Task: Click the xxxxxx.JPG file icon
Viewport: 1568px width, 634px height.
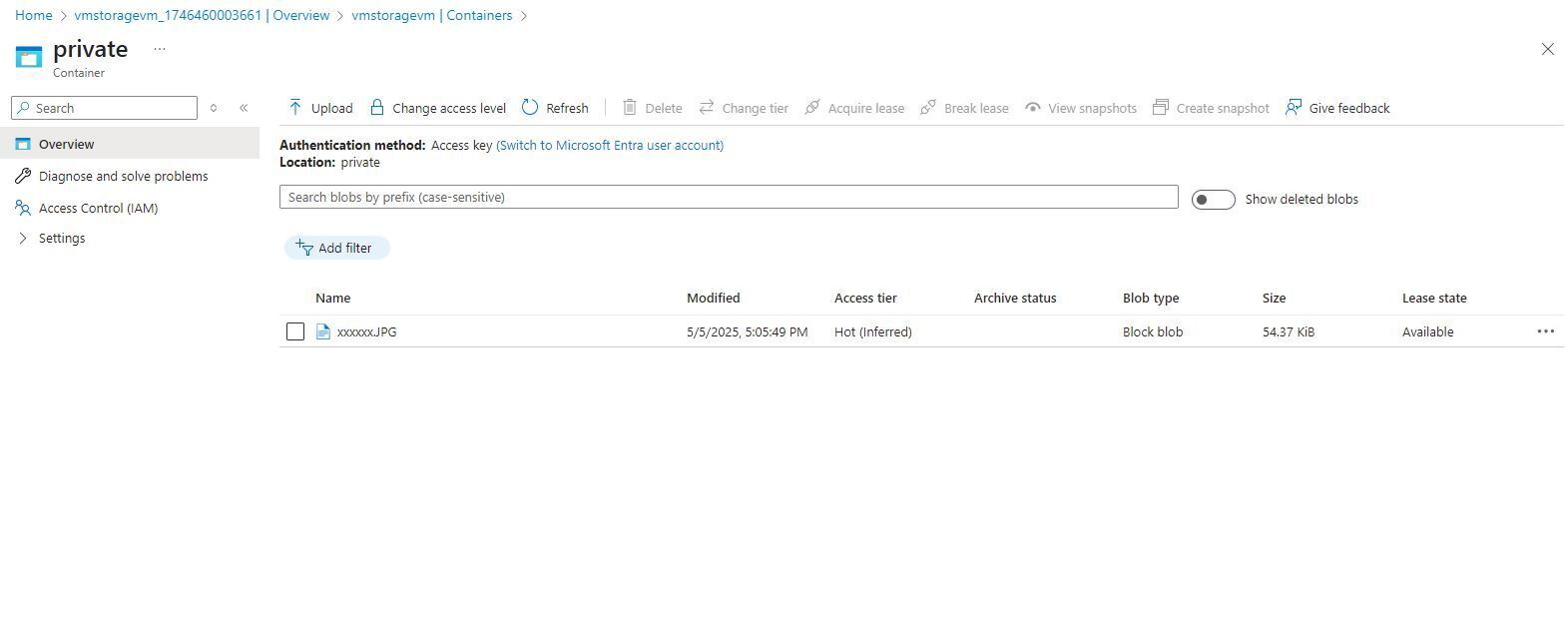Action: 323,331
